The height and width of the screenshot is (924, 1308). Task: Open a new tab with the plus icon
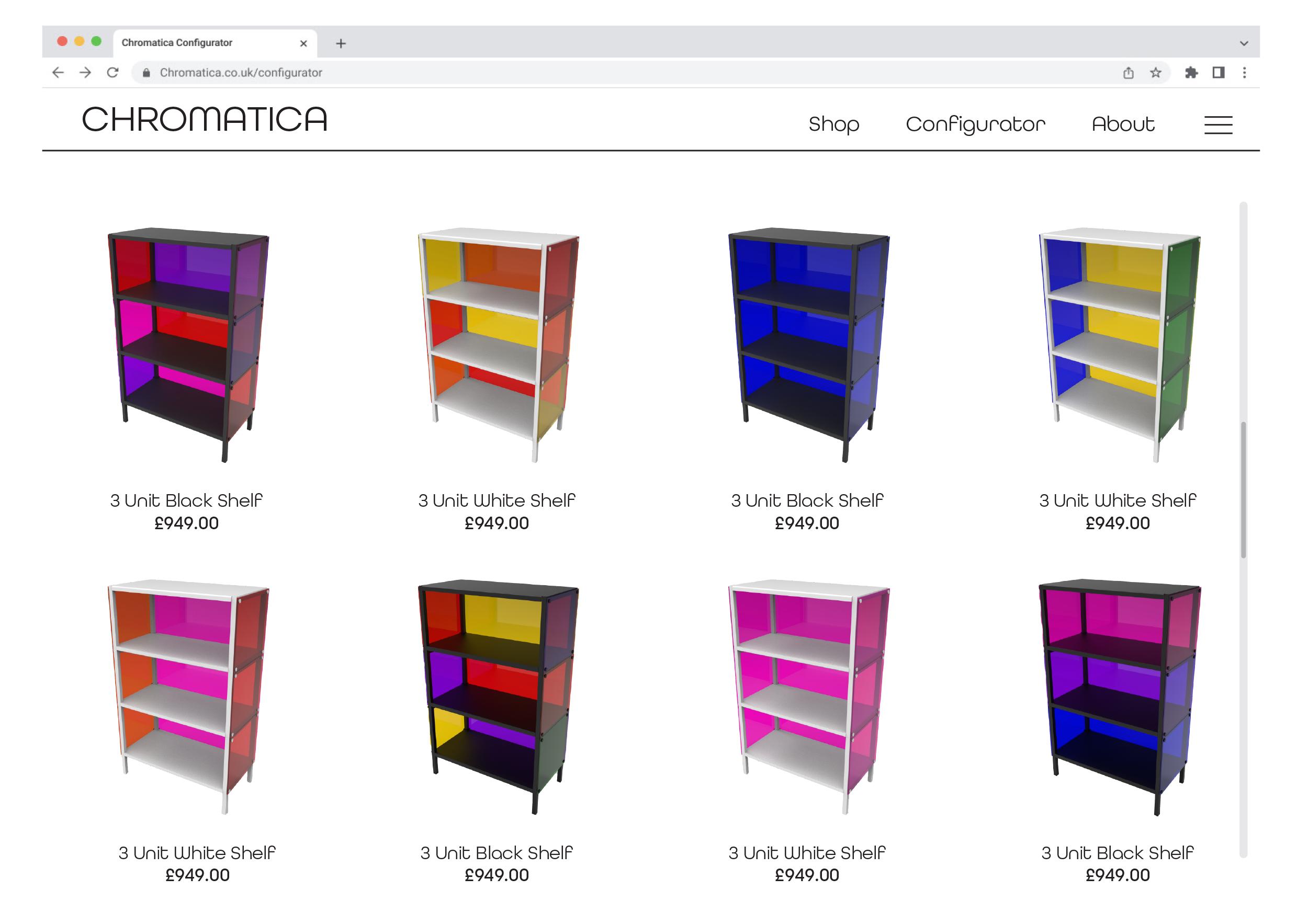[341, 43]
